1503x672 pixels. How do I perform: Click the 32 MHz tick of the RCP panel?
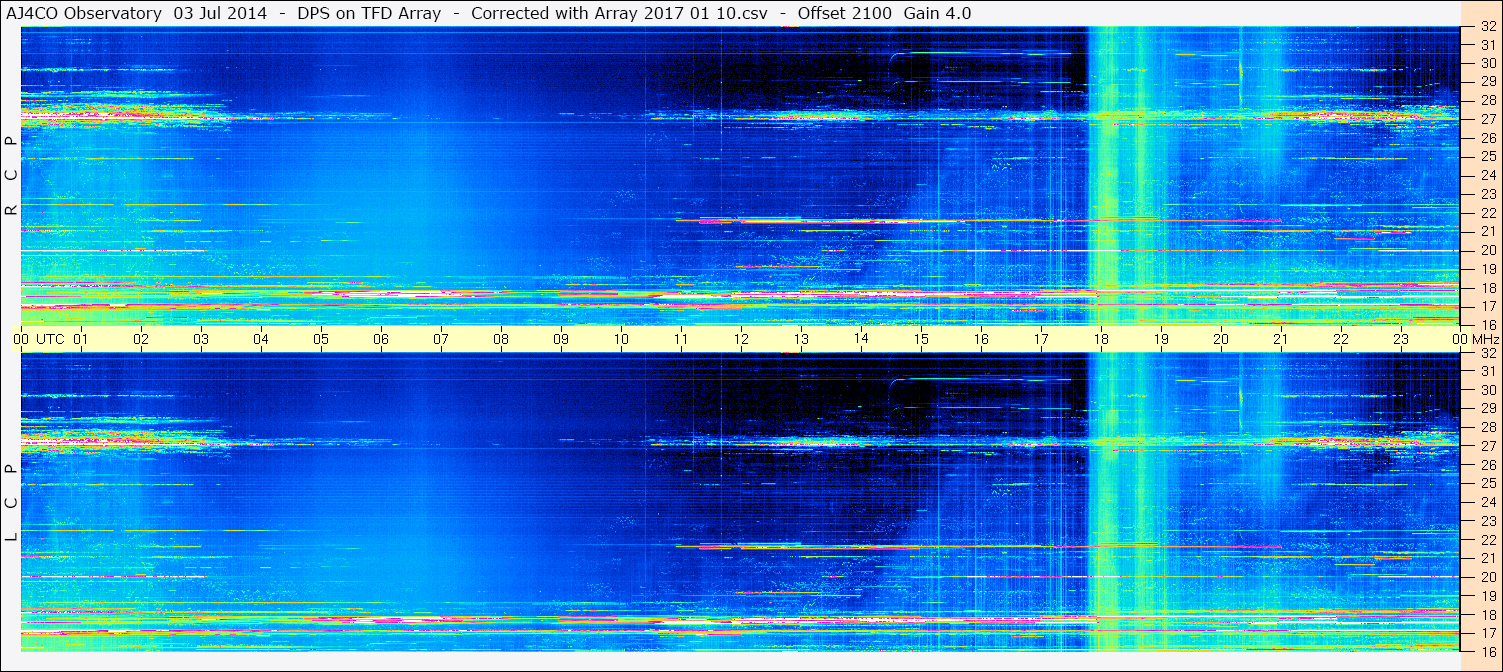point(1488,27)
